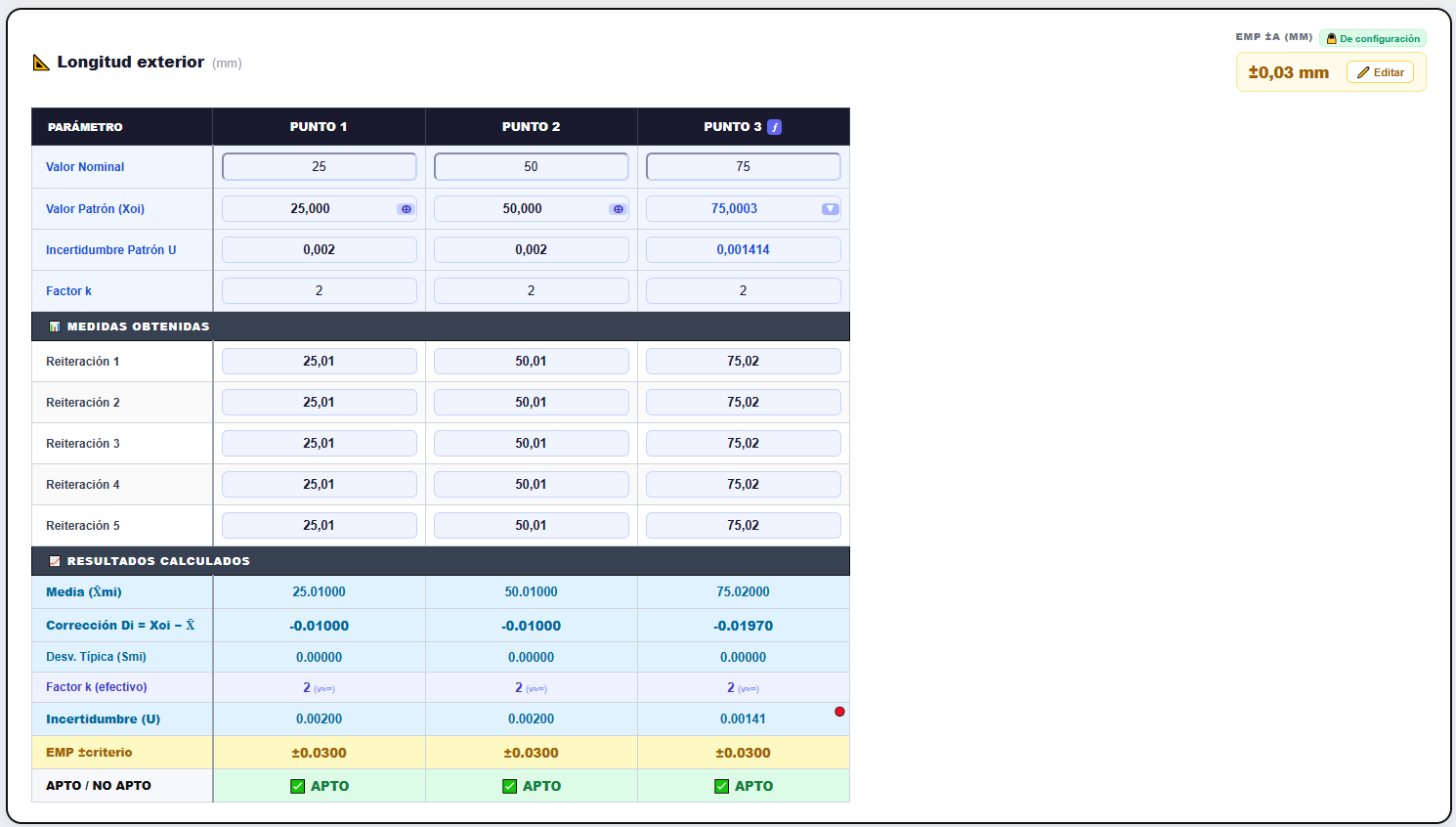Viewport: 1456px width, 827px height.
Task: Click the green check icon under Punto 3
Action: 722,786
